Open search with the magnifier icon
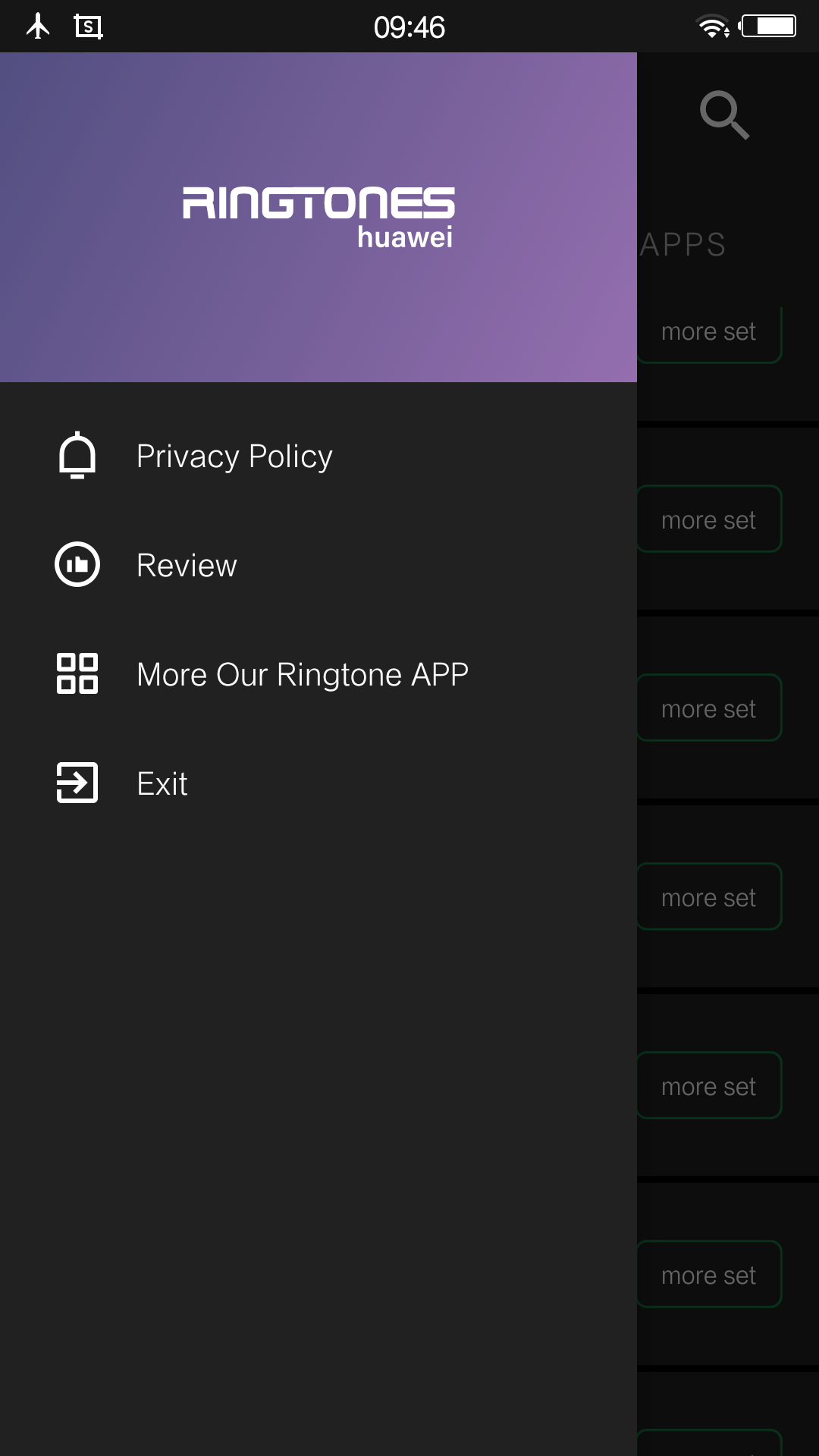 724,115
